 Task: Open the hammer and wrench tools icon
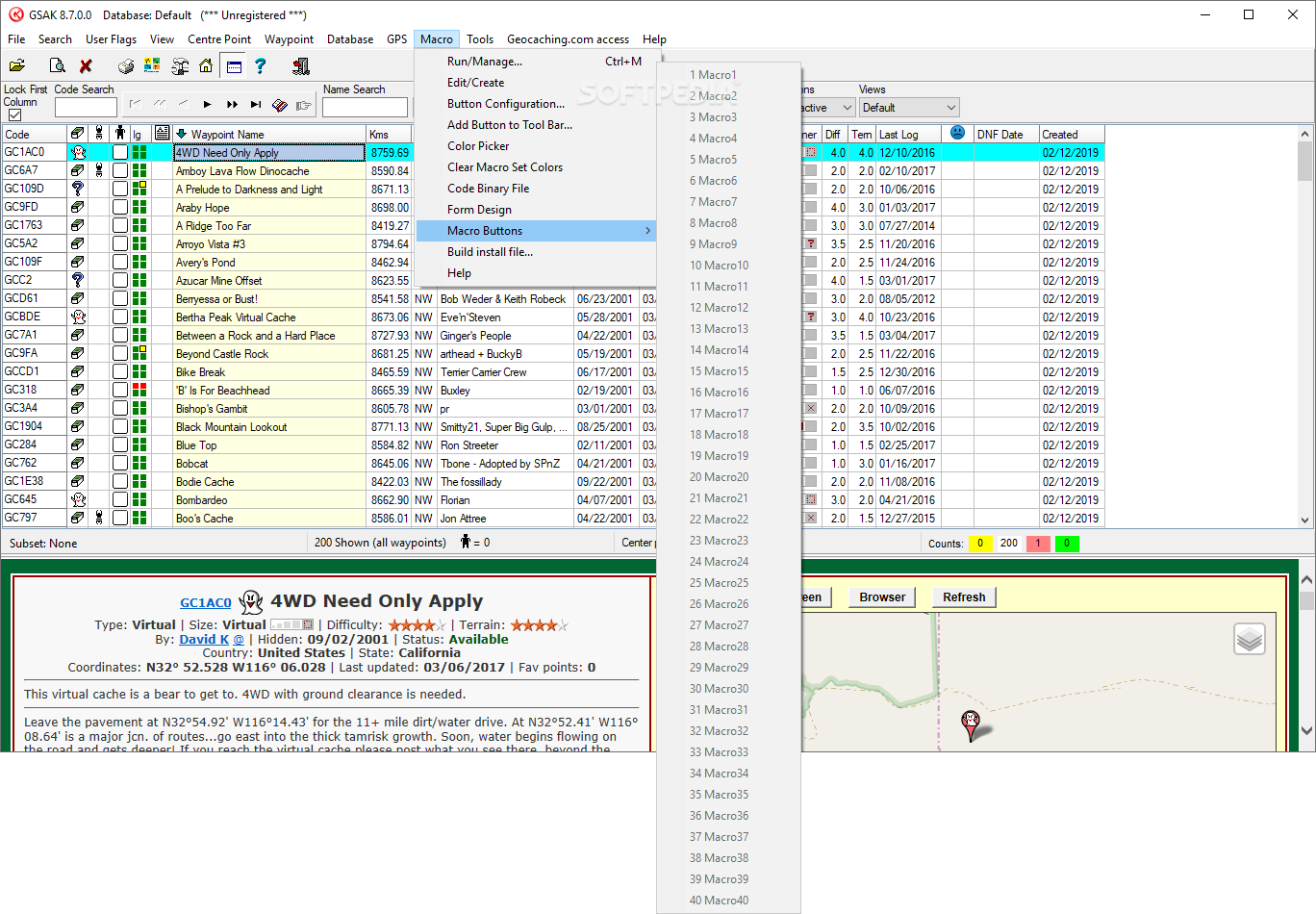(180, 65)
